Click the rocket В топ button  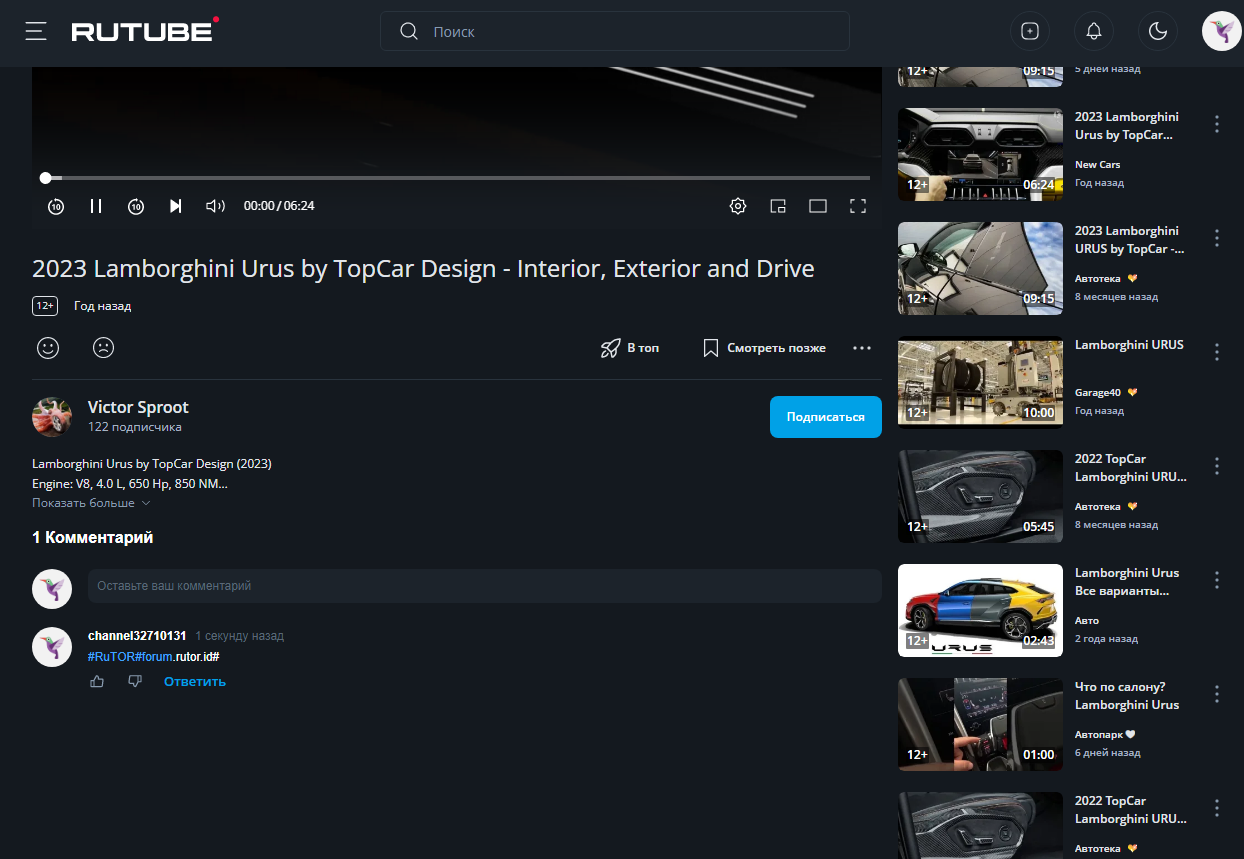630,348
